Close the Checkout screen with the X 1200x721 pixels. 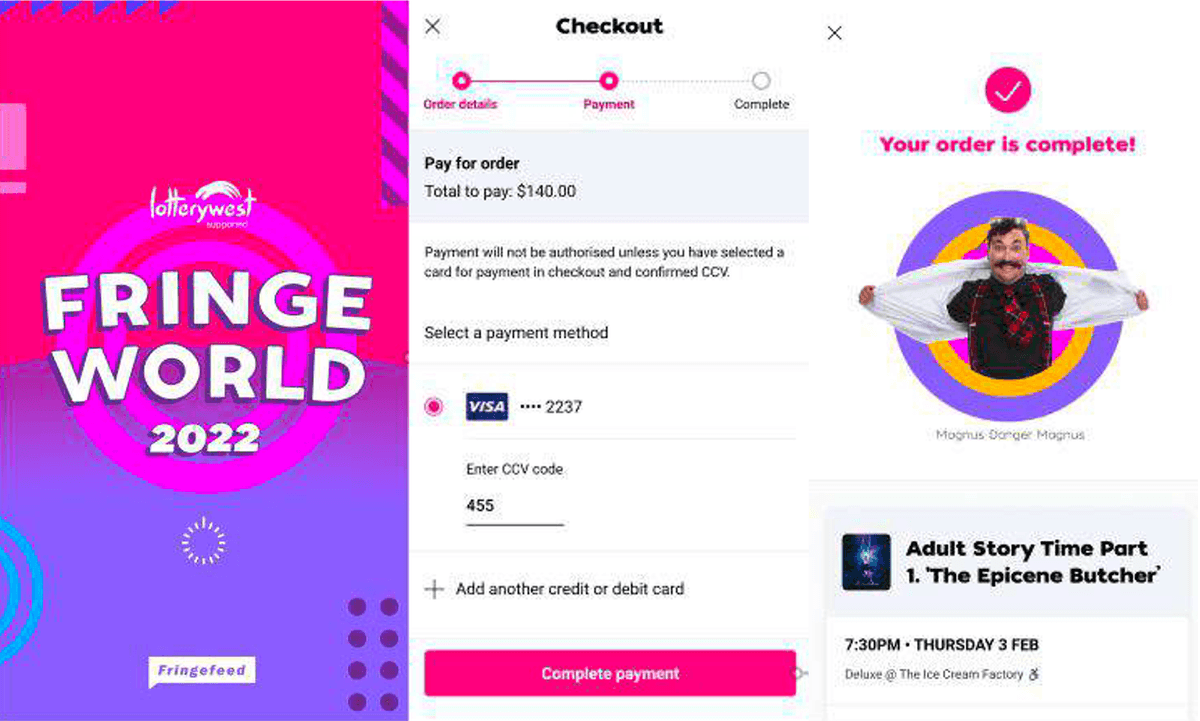point(432,26)
